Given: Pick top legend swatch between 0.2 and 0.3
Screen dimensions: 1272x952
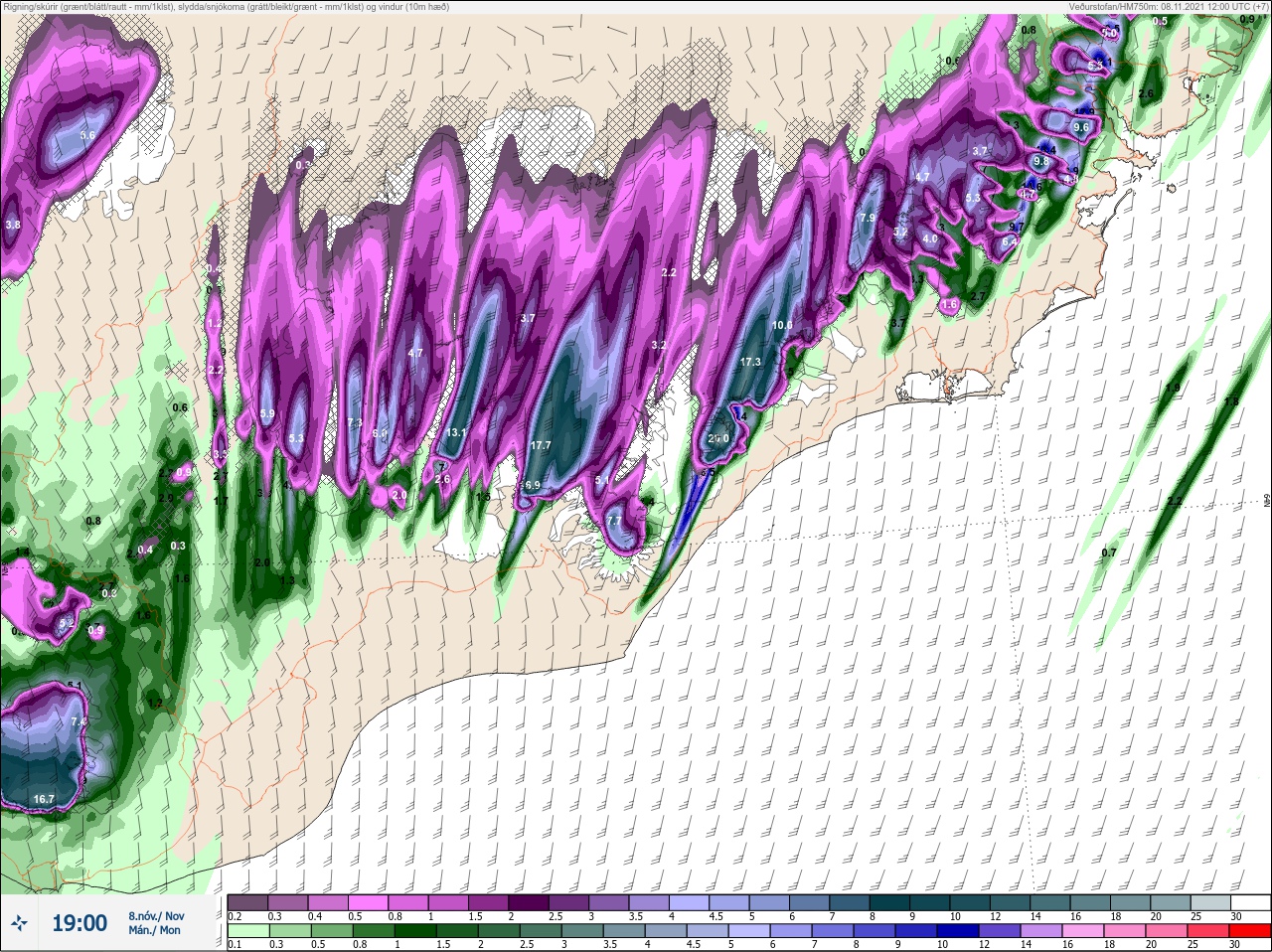Looking at the screenshot, I should 247,902.
